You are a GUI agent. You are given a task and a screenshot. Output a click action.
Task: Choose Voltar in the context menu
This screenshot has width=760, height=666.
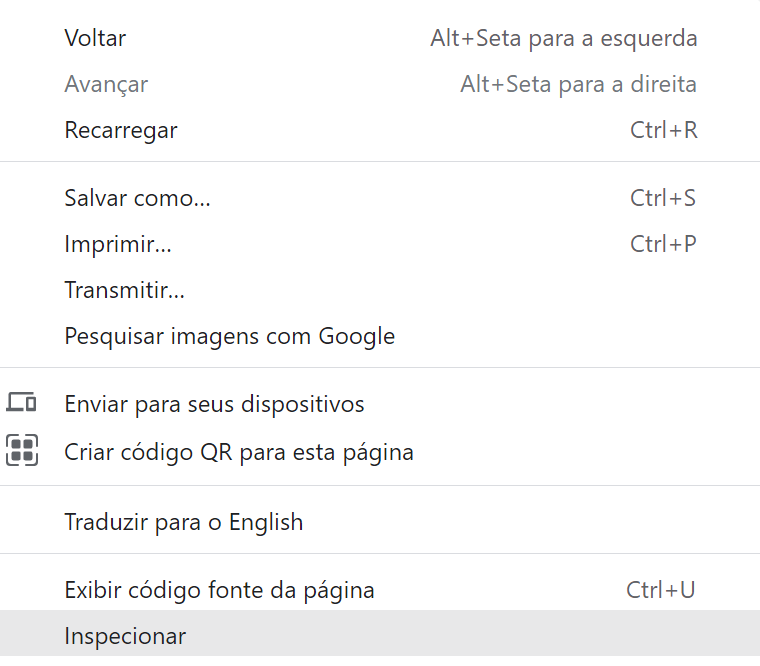click(x=380, y=38)
